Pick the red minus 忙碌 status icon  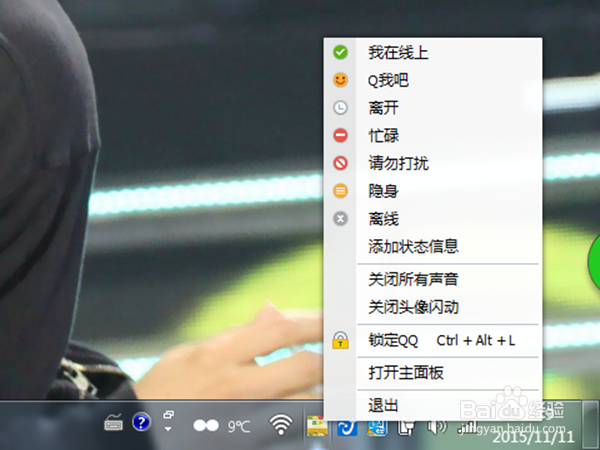click(340, 135)
